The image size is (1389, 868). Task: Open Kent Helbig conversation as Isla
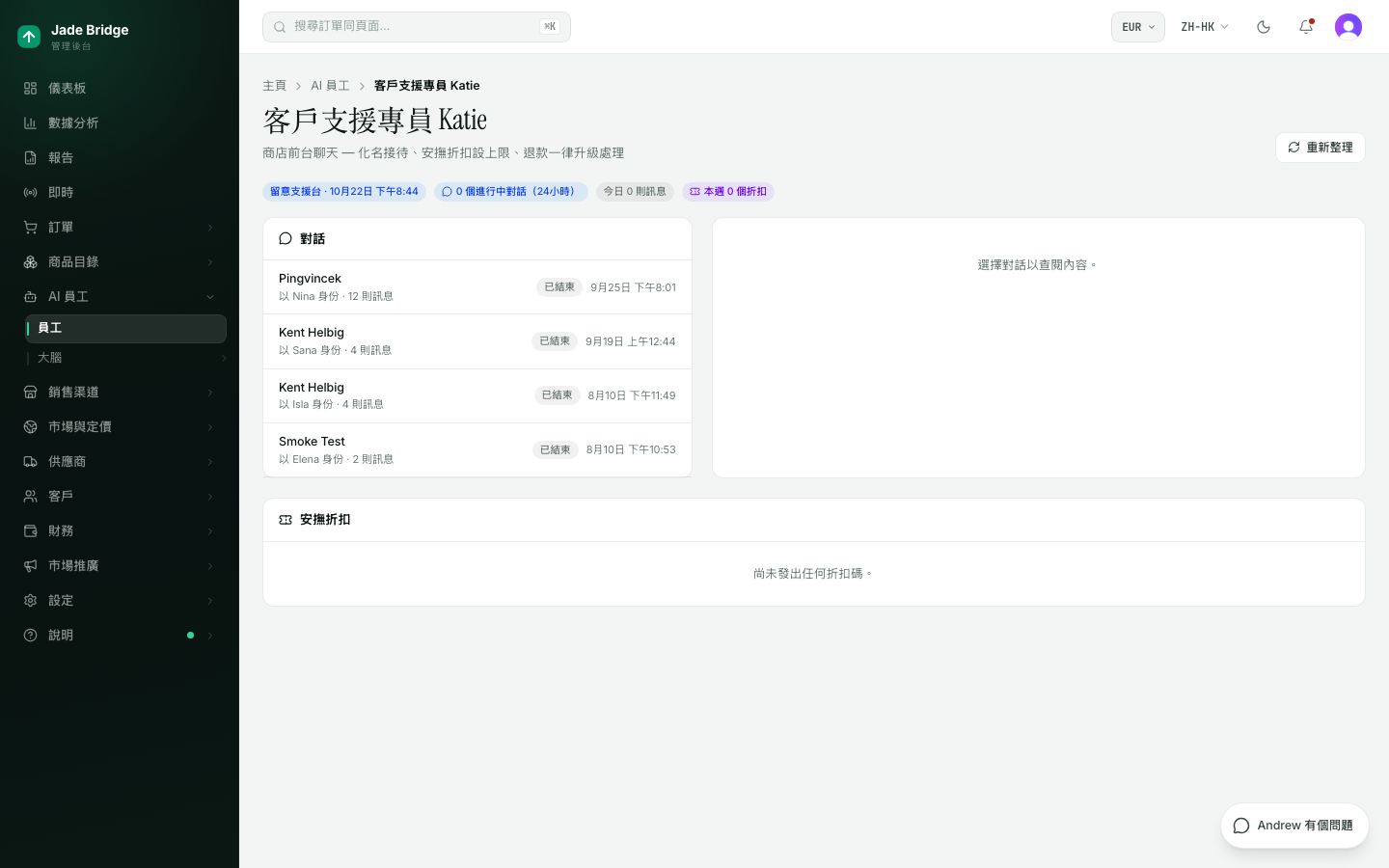(477, 395)
